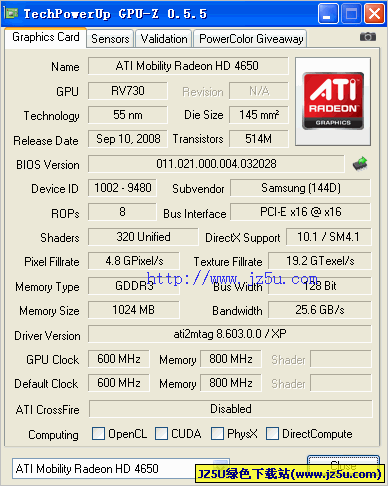
Task: Close the GPU-Z window with X
Action: pyautogui.click(x=374, y=14)
